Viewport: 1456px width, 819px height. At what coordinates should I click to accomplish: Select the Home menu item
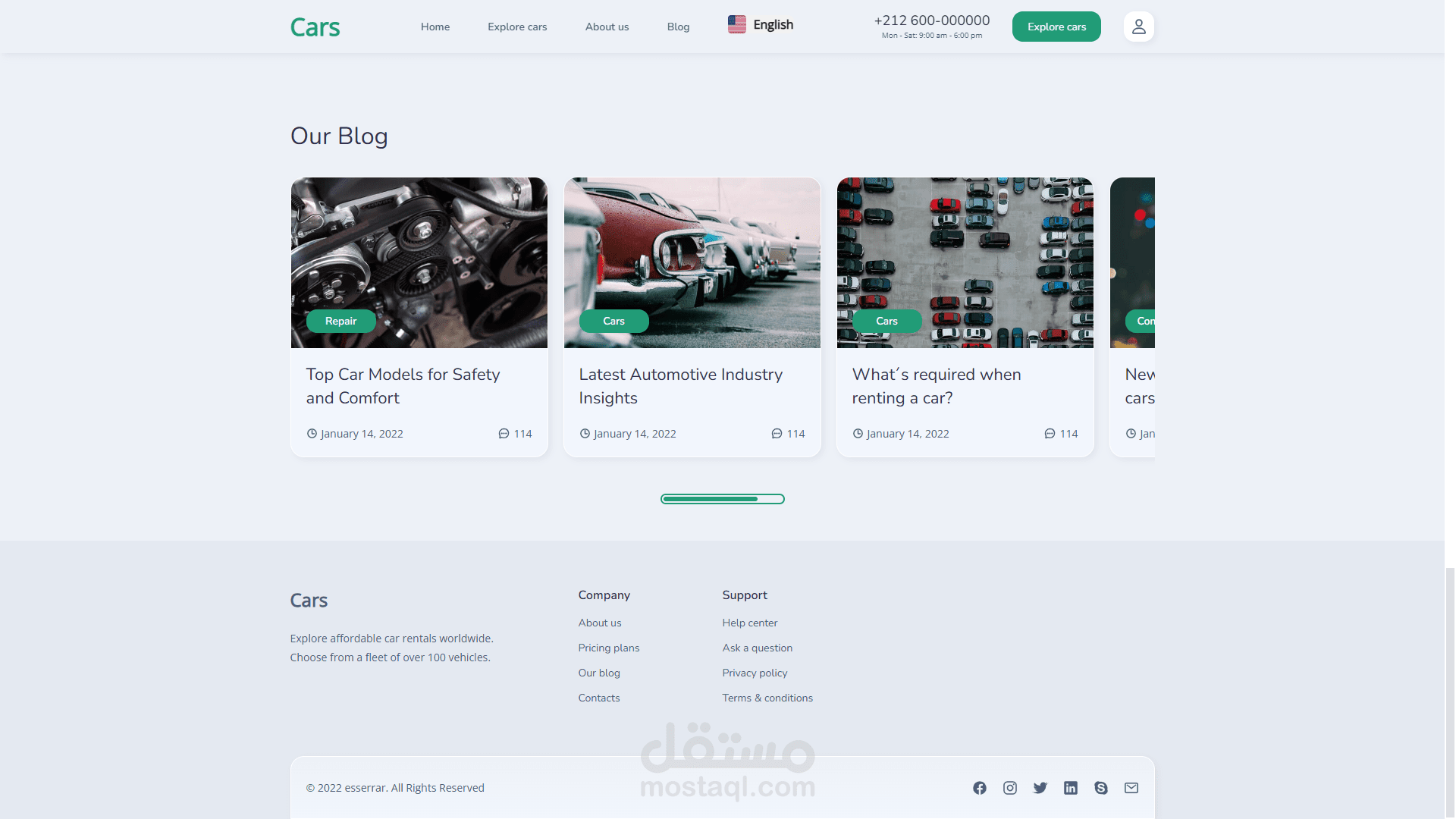click(435, 27)
